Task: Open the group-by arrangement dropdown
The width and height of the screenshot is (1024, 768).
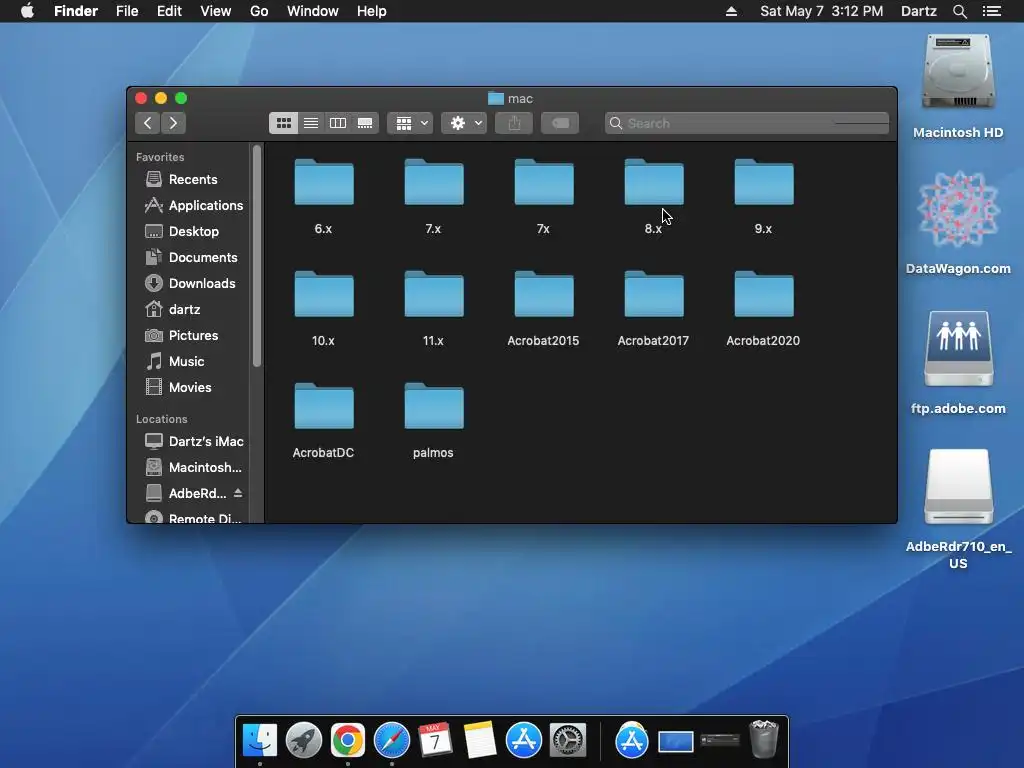Action: coord(411,123)
